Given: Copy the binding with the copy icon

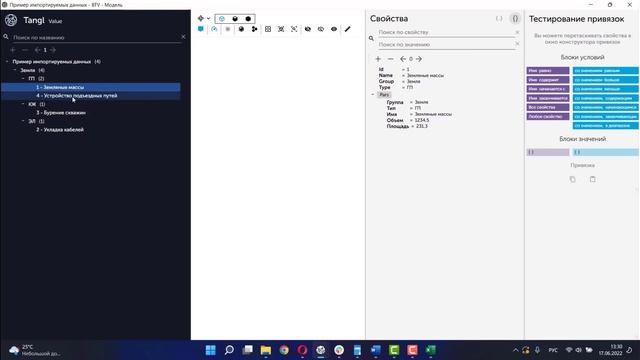Looking at the screenshot, I should (x=573, y=179).
